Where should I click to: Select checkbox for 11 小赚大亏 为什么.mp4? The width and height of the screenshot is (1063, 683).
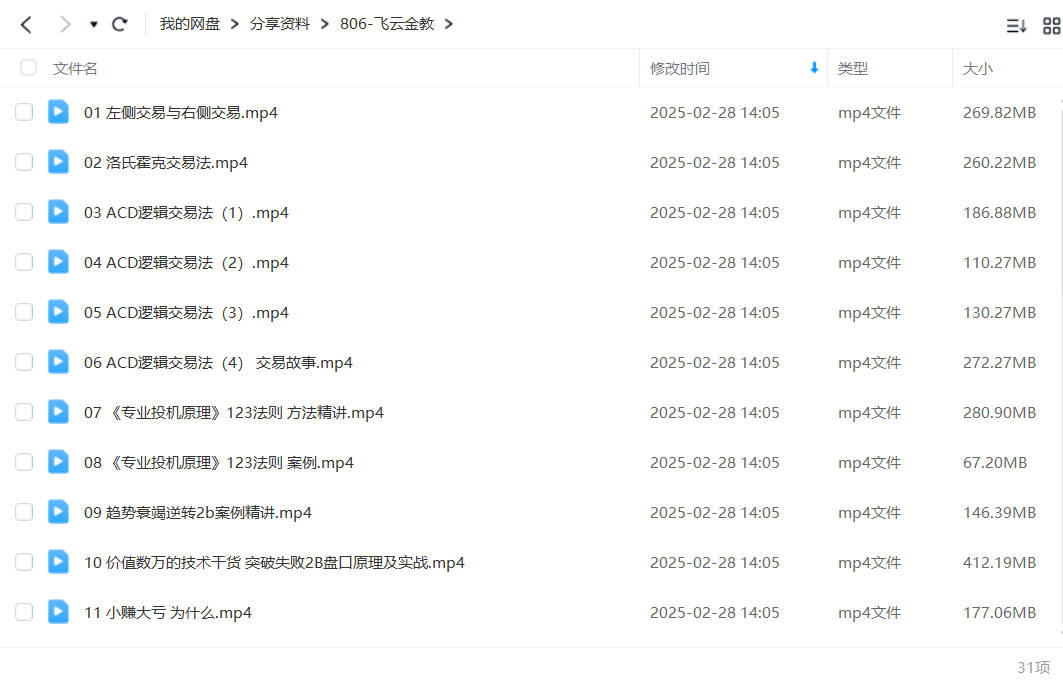24,612
